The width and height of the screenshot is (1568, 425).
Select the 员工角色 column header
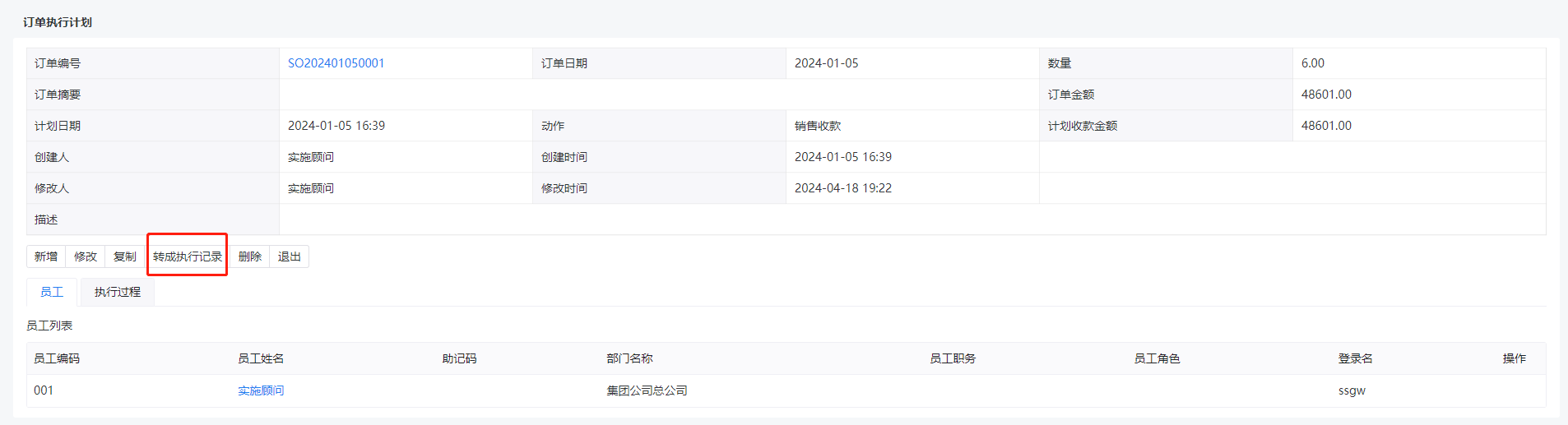click(x=1157, y=358)
